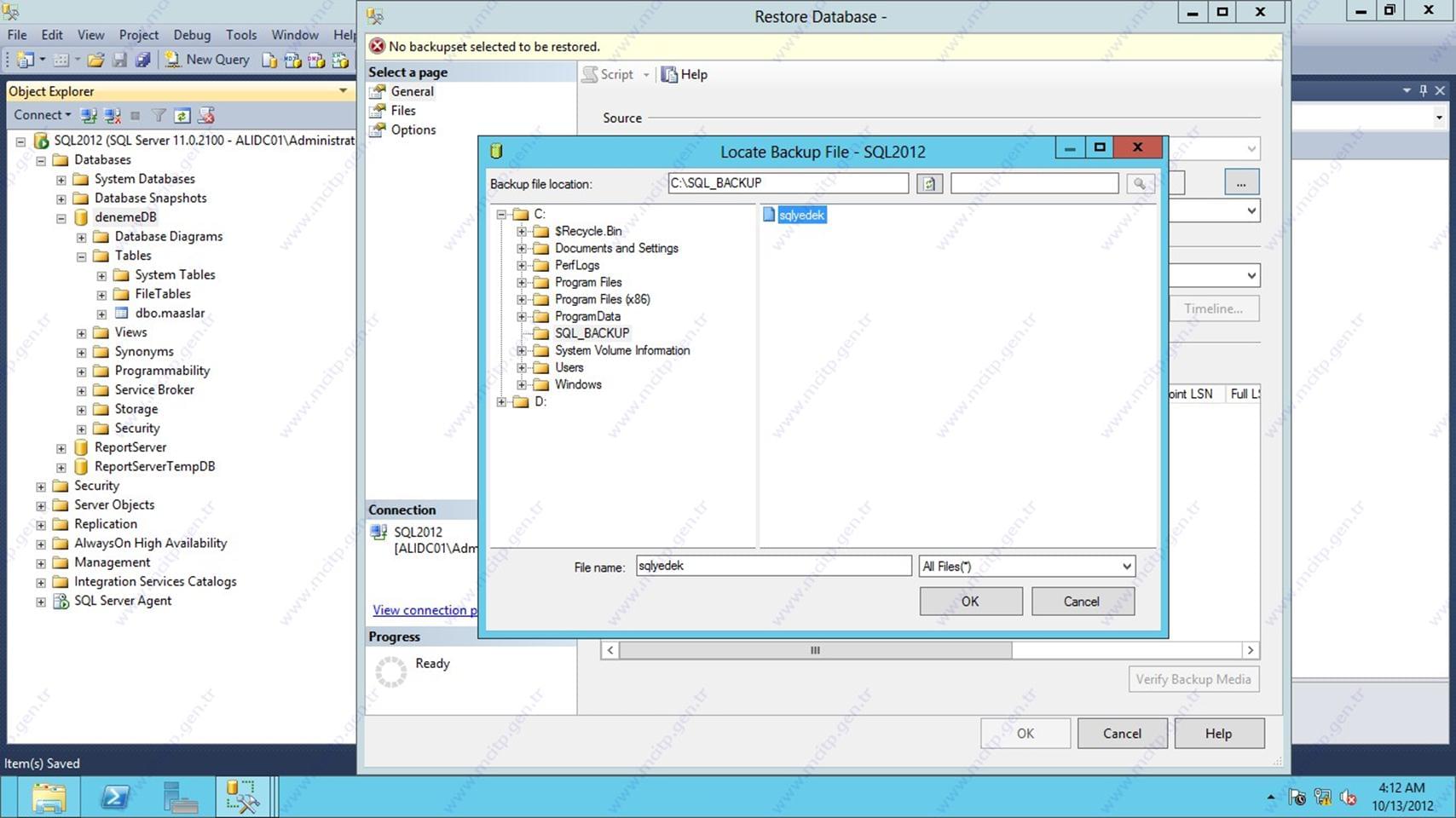Expand the Program Files folder in the file tree
Image resolution: width=1456 pixels, height=818 pixels.
522,282
